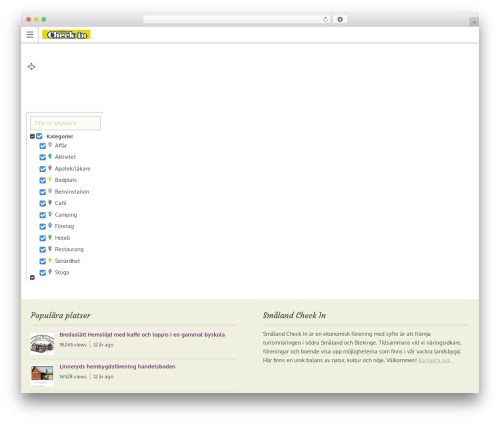500x423 pixels.
Task: Uncheck the Hotell checkbox
Action: tap(43, 238)
